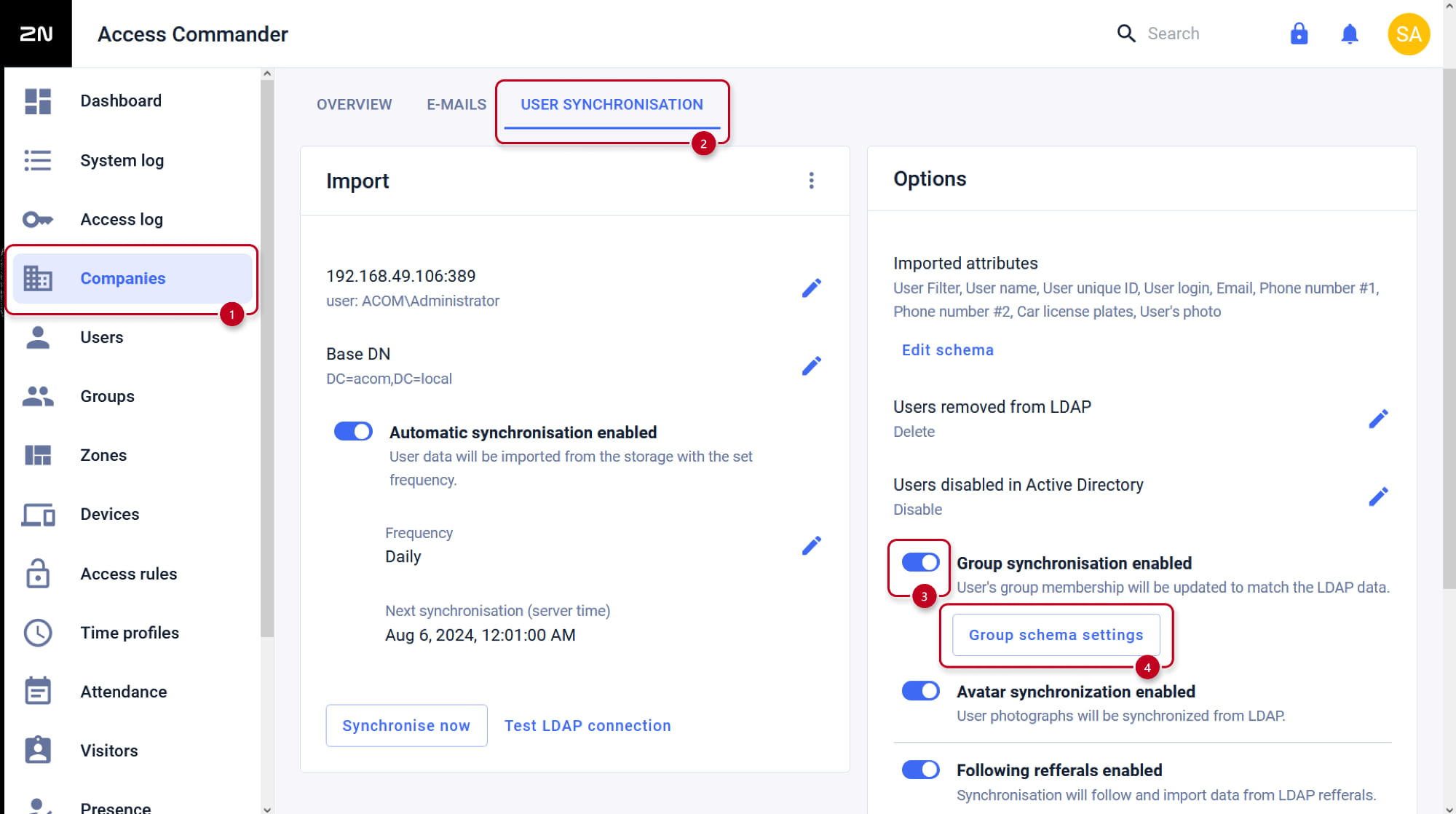Open Group schema settings button
The width and height of the screenshot is (1456, 814).
coord(1056,635)
